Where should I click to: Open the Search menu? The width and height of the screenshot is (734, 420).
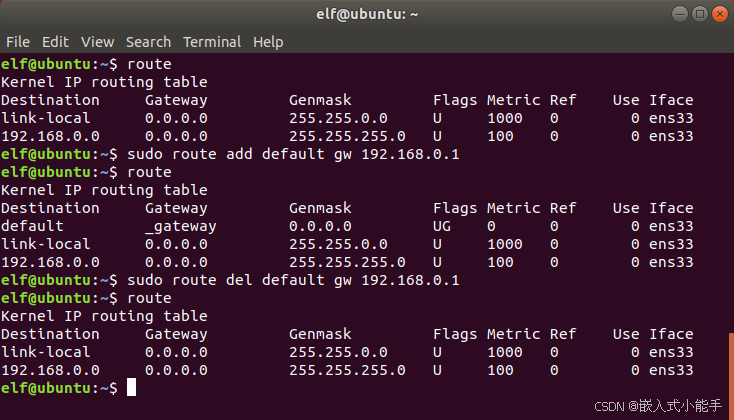148,42
